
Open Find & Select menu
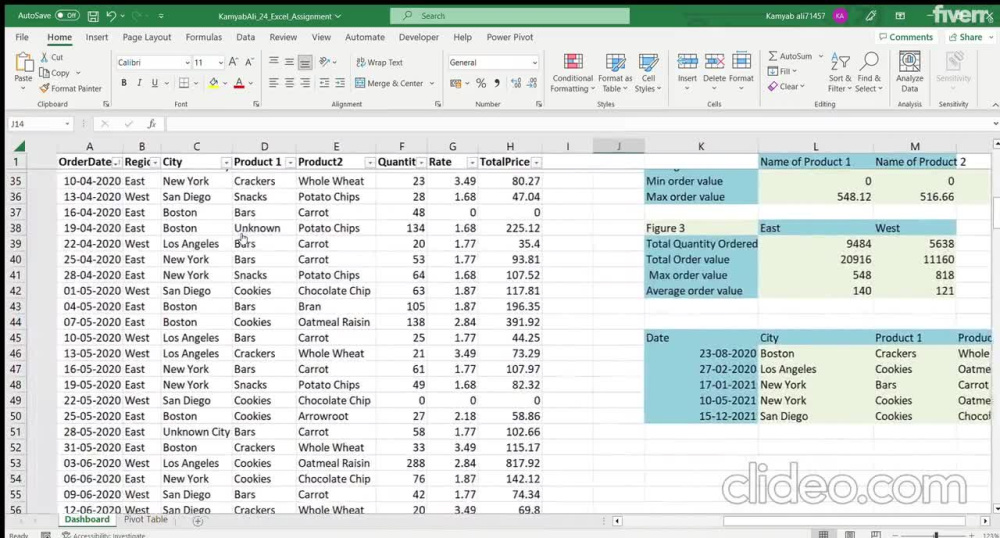(869, 73)
